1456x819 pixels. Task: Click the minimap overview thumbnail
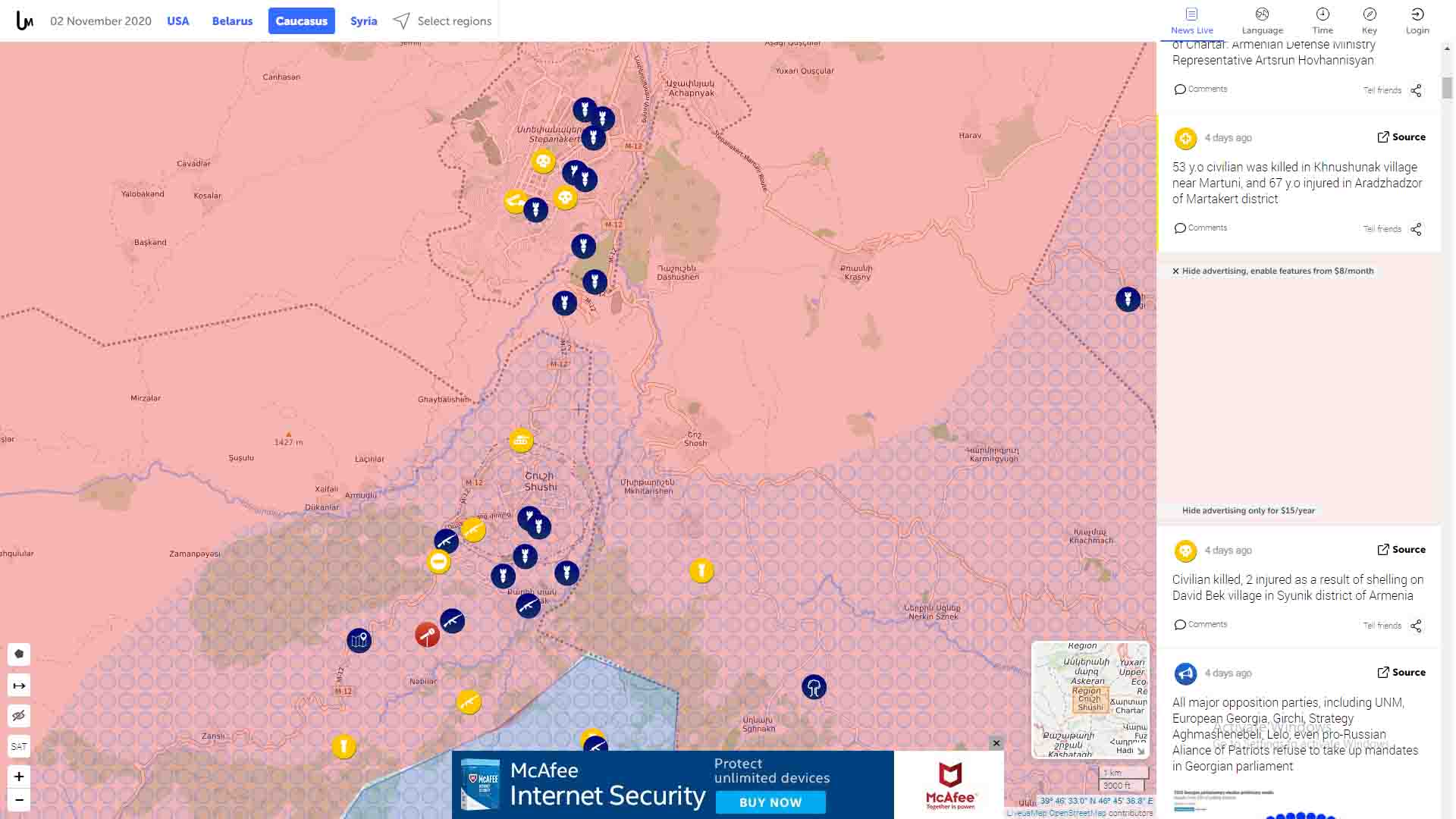1090,699
